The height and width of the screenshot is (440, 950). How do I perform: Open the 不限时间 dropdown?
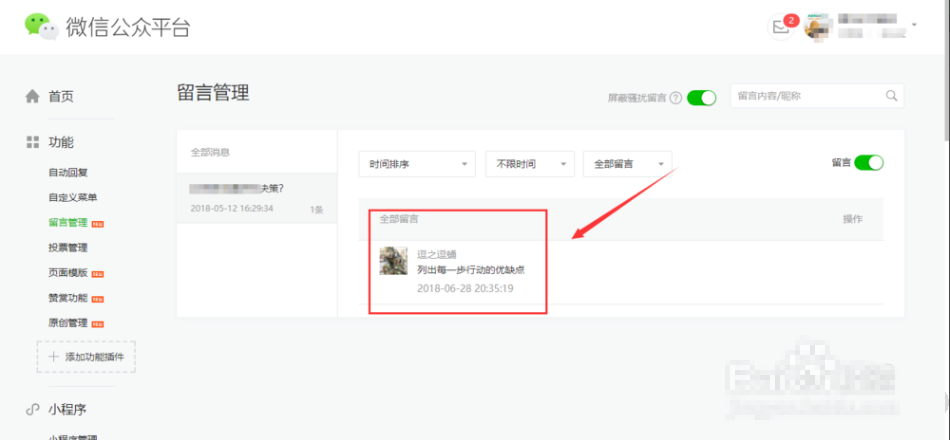[x=530, y=164]
